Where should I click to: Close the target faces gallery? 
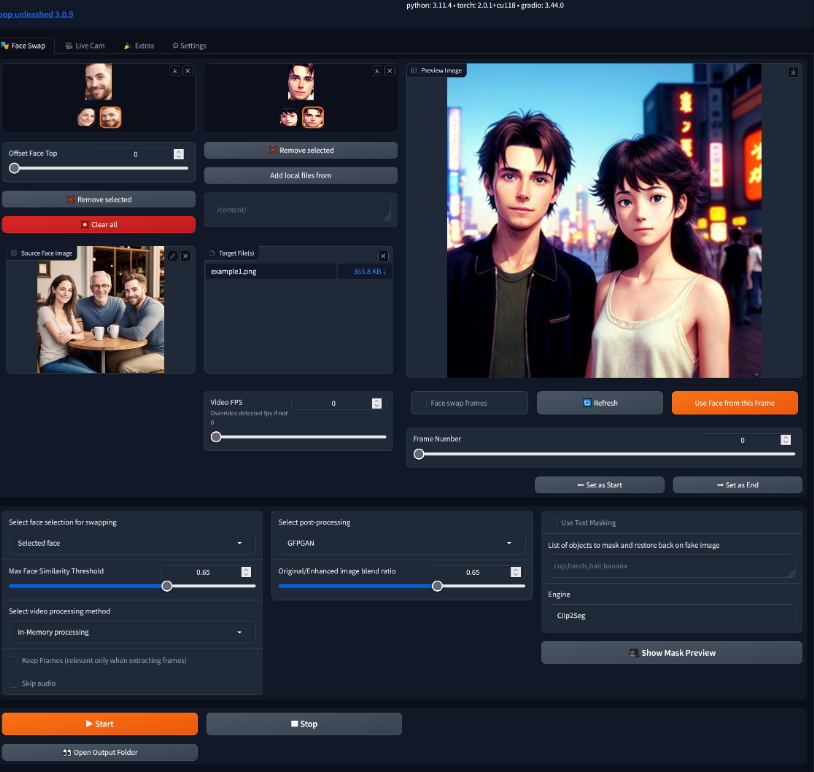coord(389,71)
